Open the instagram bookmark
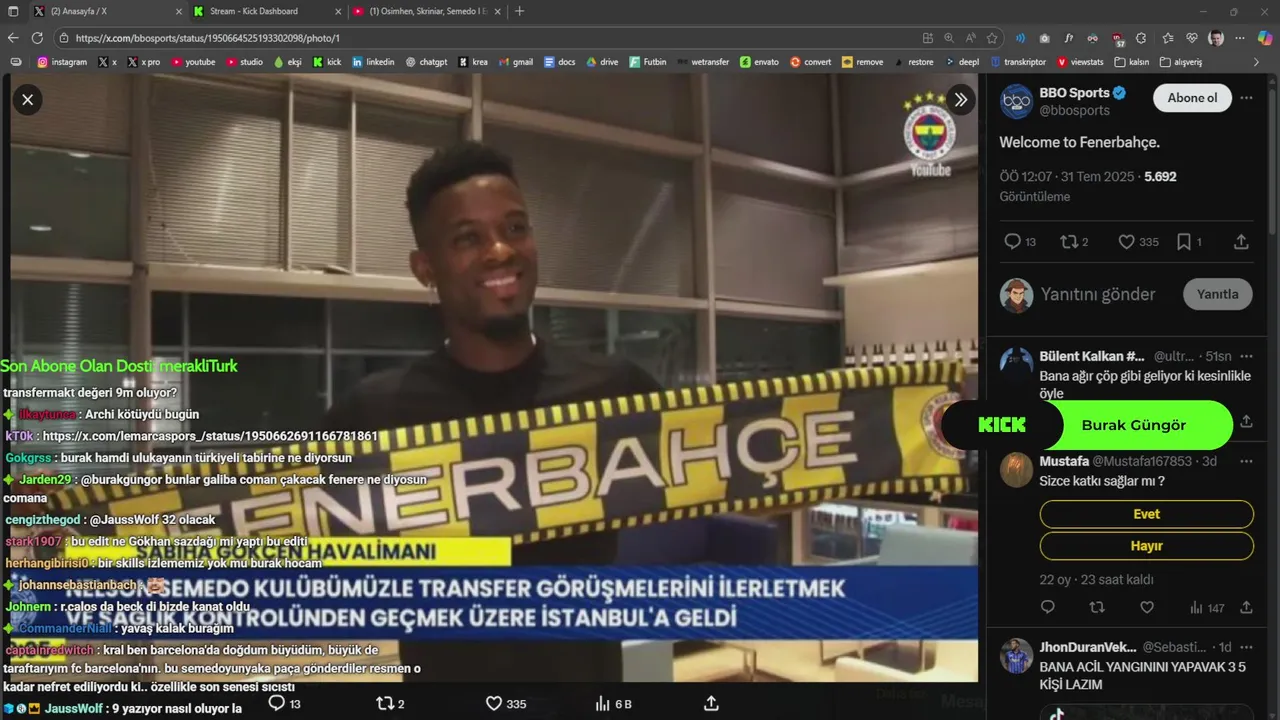 point(62,62)
